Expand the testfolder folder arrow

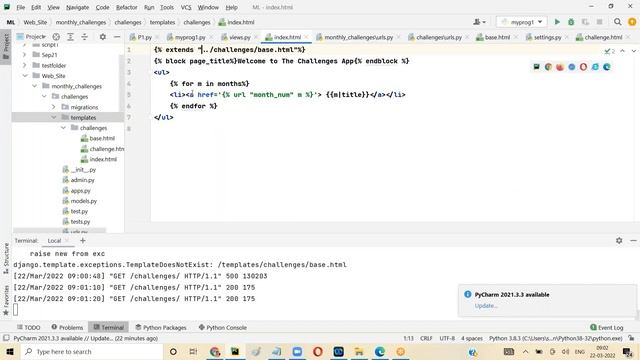pyautogui.click(x=24, y=65)
